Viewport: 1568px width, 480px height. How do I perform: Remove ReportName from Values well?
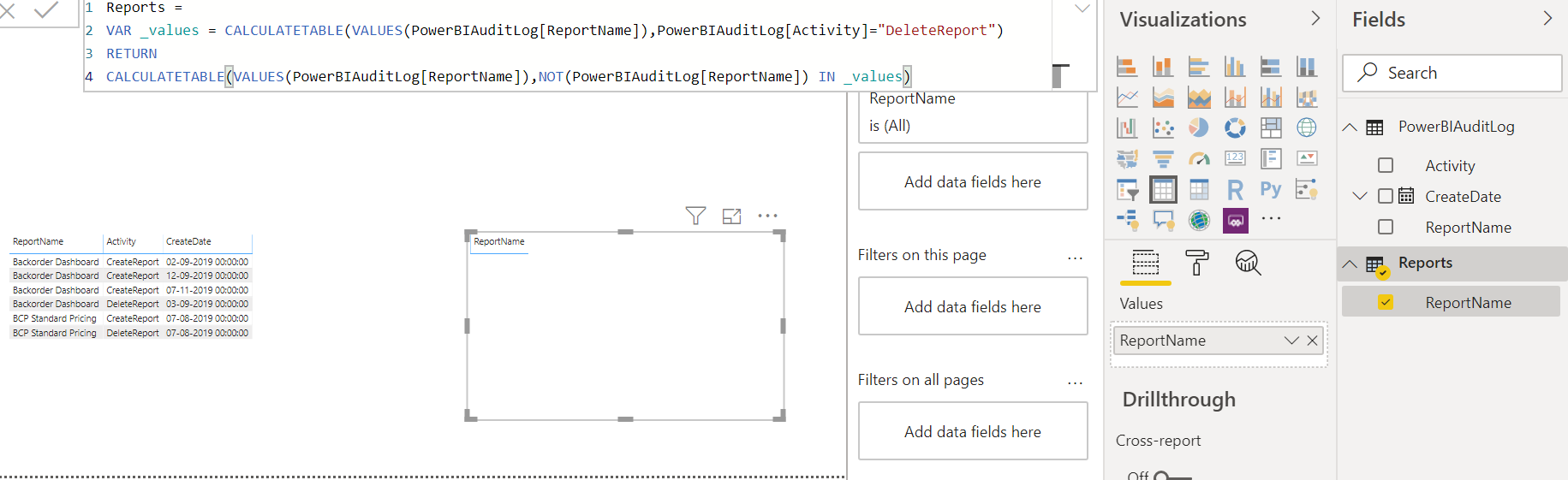pos(1312,341)
